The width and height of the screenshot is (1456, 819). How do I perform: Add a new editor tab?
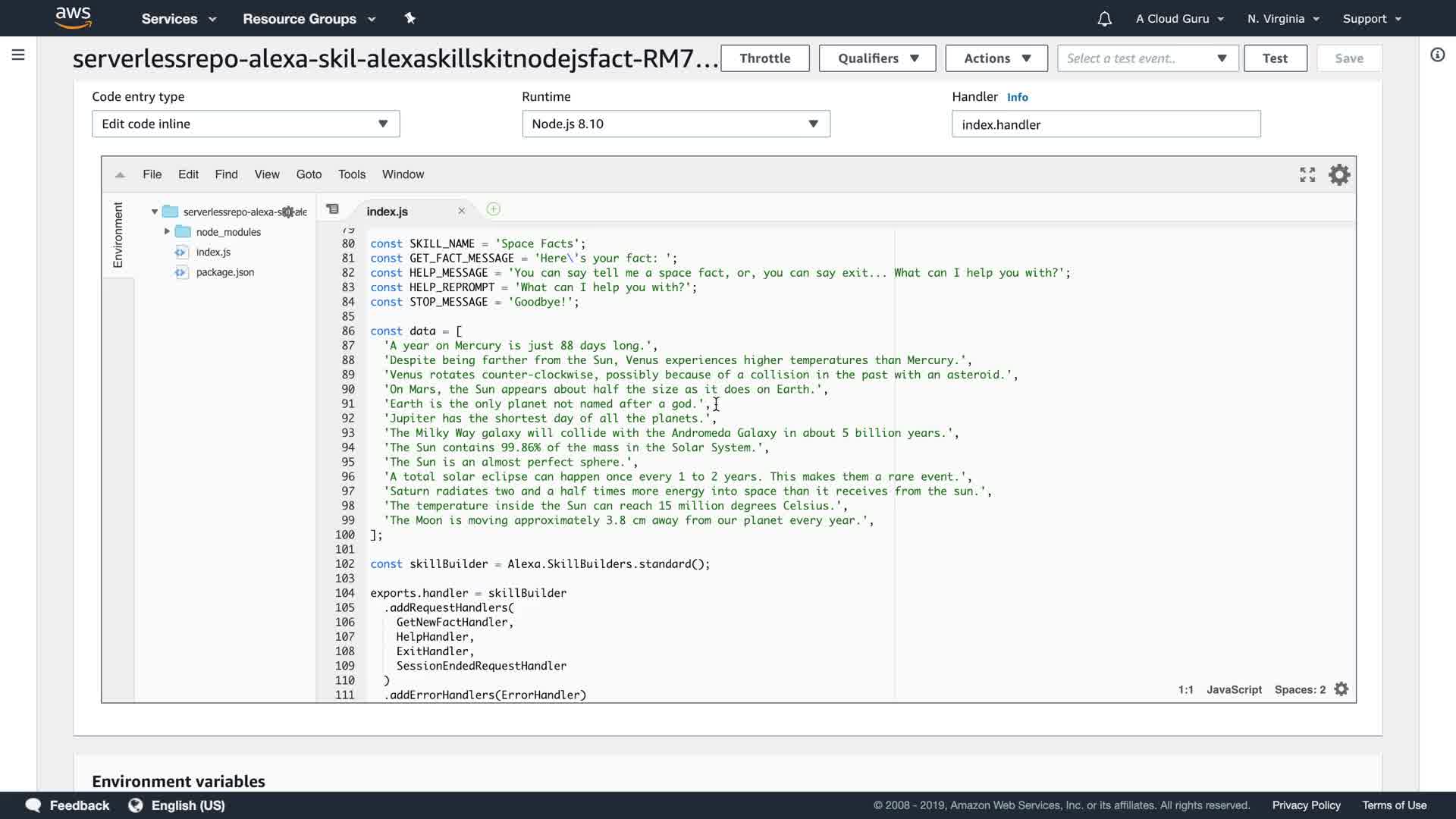[x=493, y=209]
